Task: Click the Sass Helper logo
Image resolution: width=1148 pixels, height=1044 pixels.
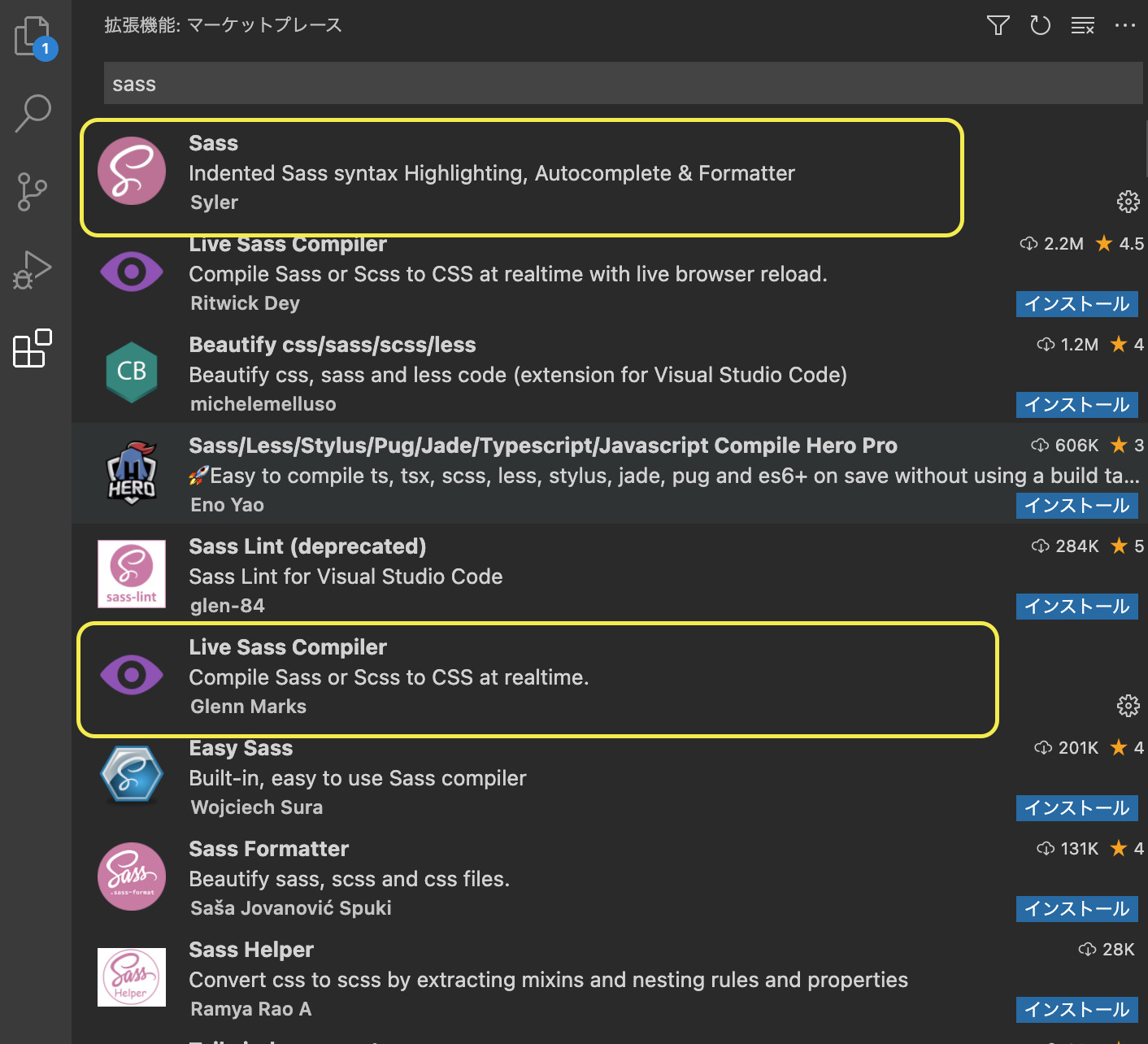Action: [x=132, y=977]
